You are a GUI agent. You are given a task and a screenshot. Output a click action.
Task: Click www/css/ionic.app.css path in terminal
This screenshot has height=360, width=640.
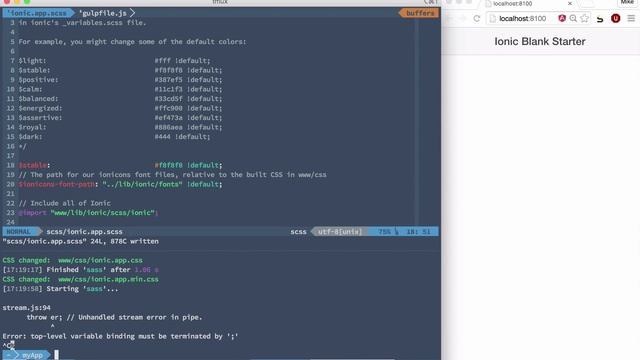point(100,260)
